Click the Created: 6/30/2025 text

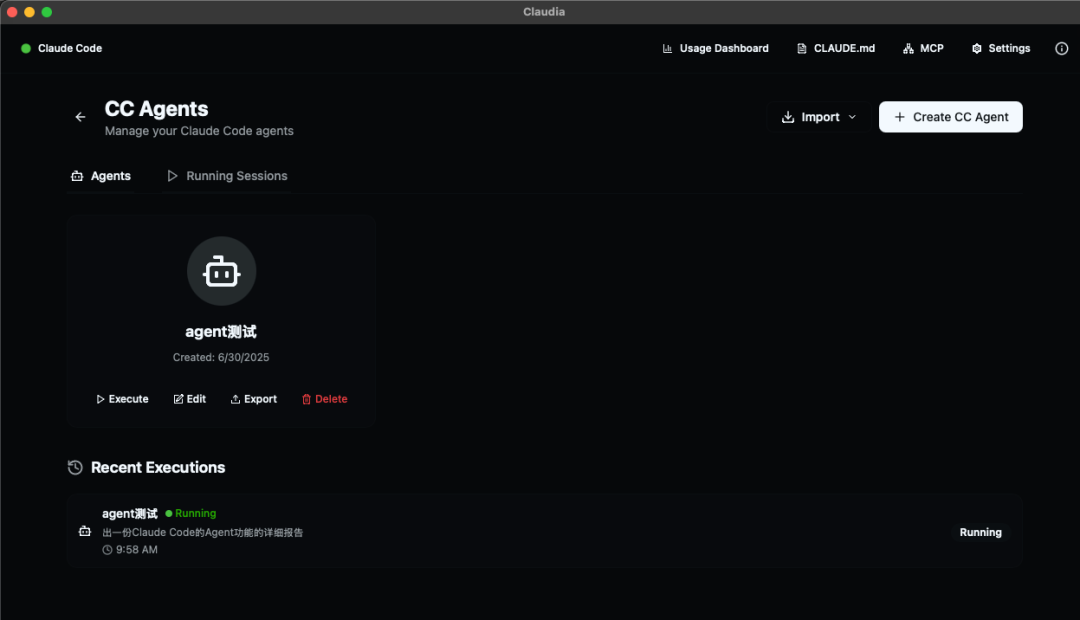point(221,358)
